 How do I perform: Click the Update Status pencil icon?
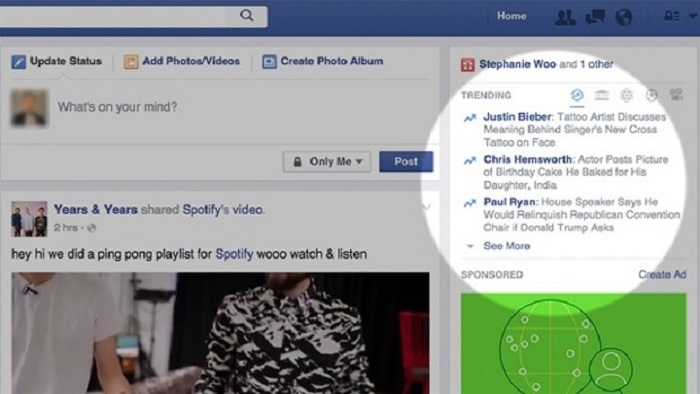tap(18, 62)
